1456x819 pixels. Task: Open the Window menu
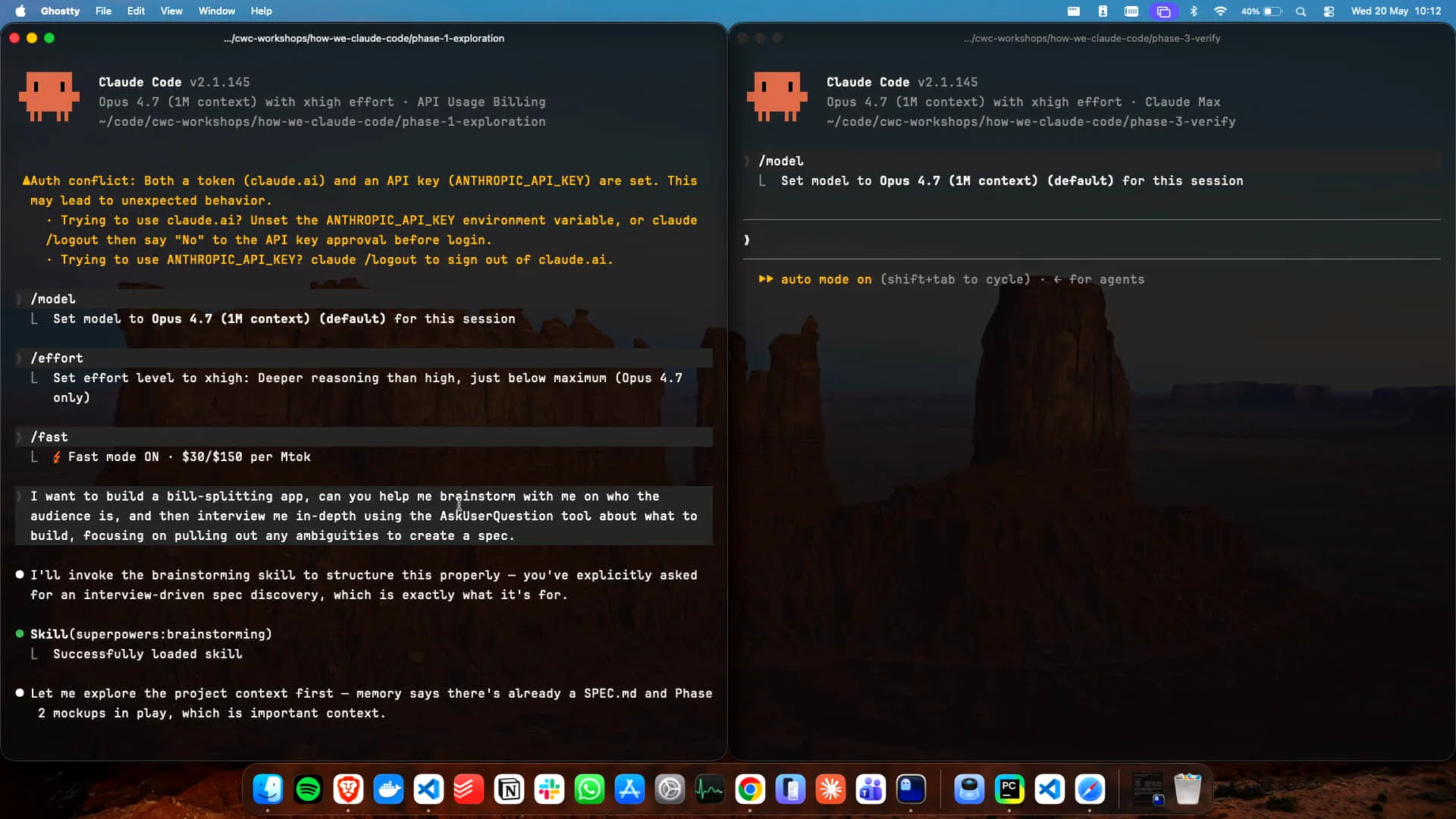217,11
